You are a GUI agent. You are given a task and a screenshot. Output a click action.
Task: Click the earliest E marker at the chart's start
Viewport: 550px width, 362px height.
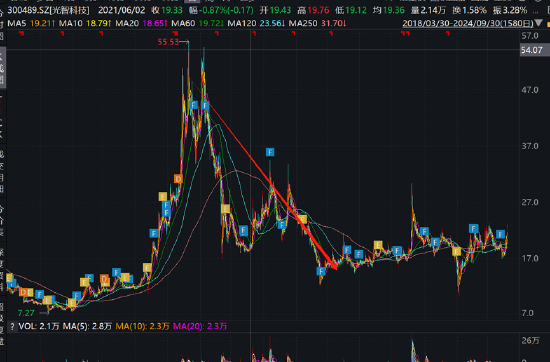click(x=9, y=278)
